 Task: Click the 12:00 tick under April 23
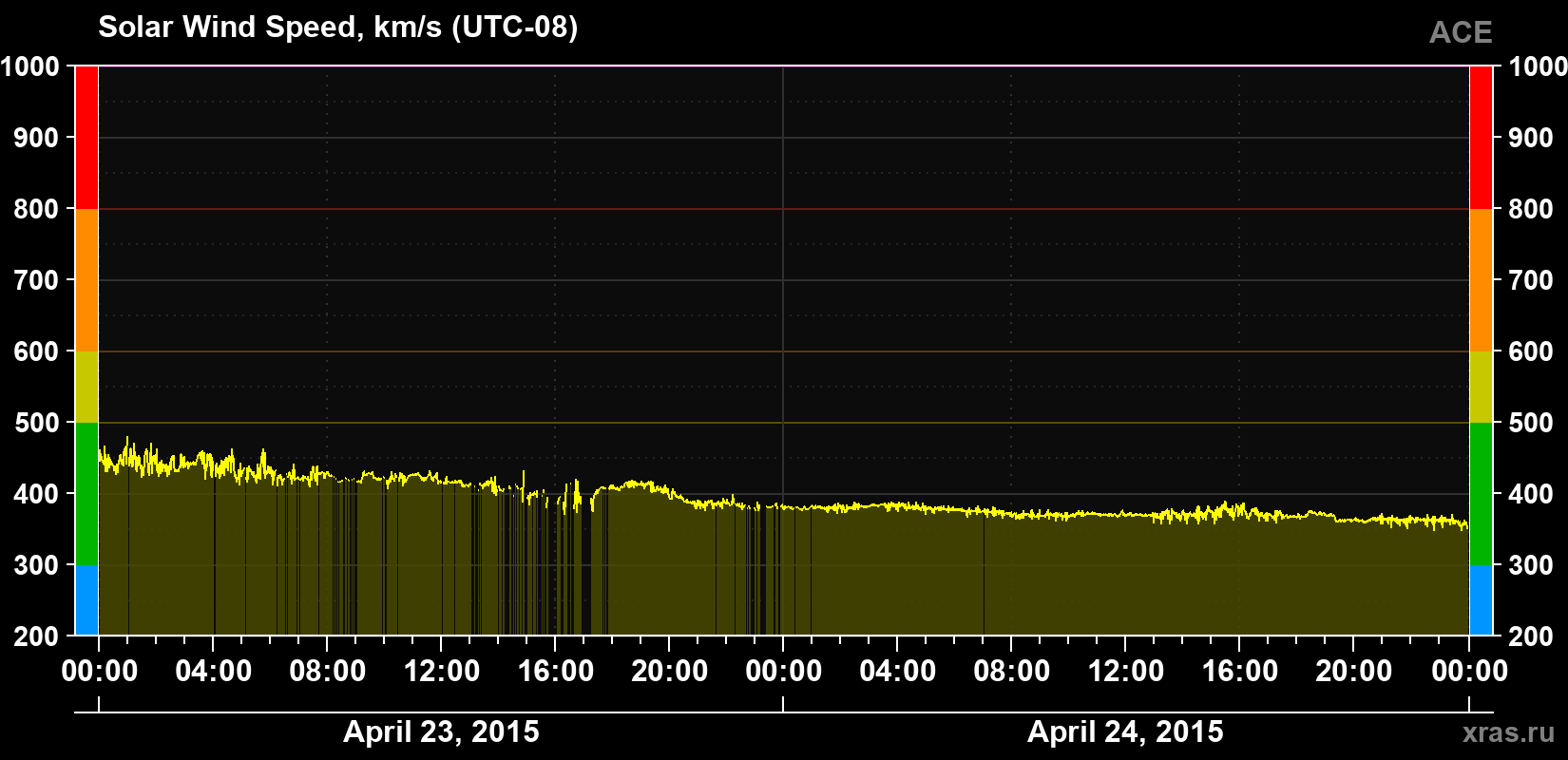[442, 671]
